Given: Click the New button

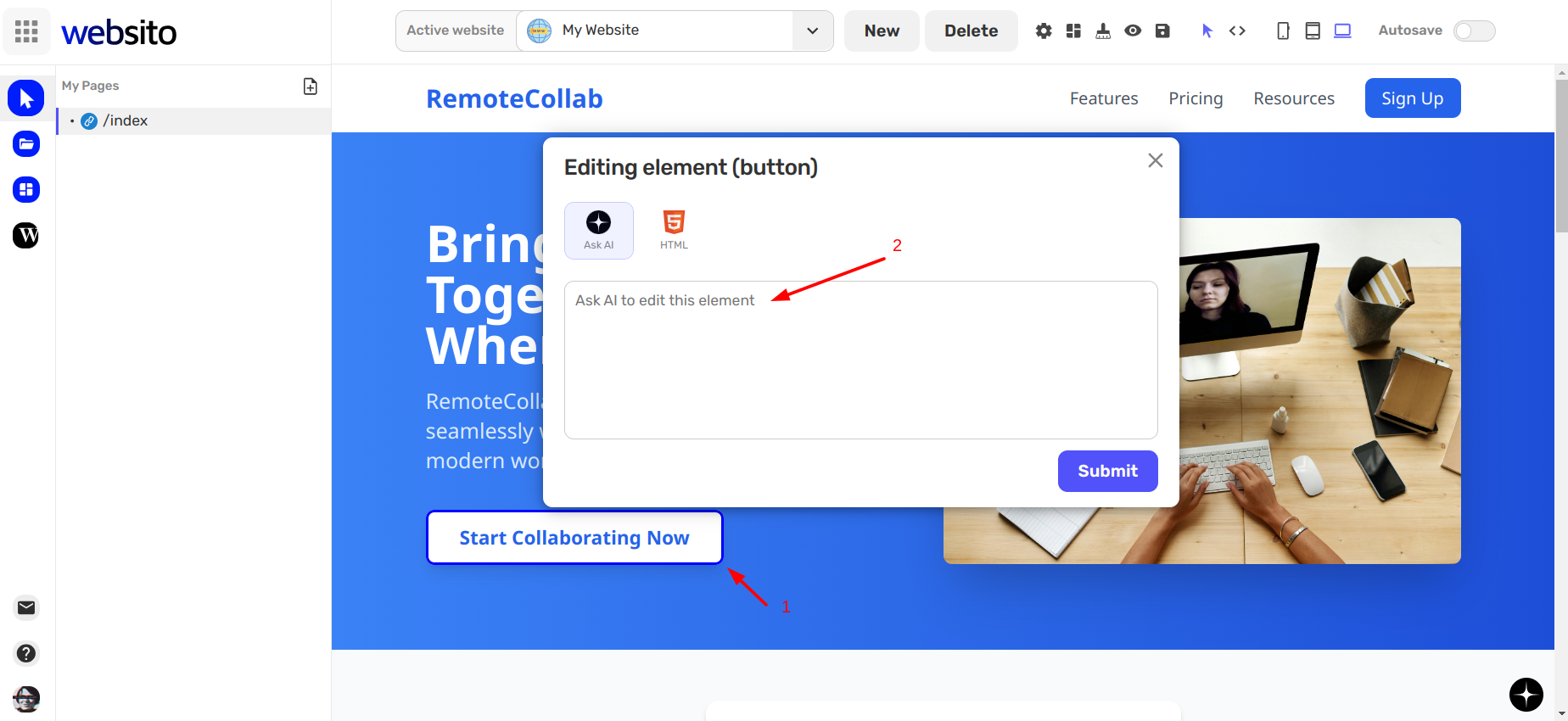Looking at the screenshot, I should tap(882, 31).
